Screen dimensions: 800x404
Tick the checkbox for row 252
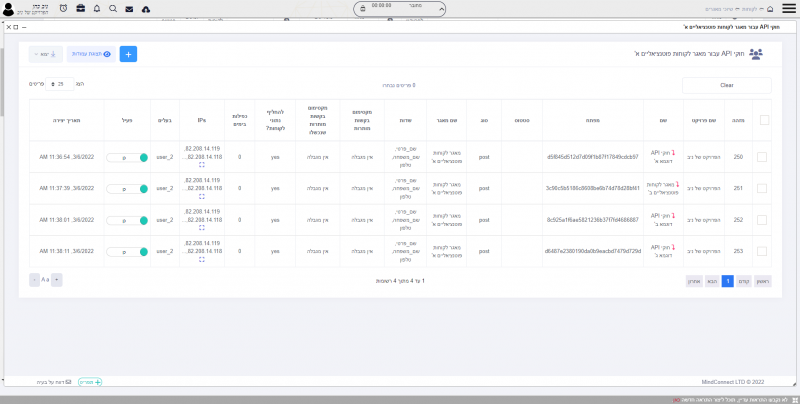click(x=762, y=220)
